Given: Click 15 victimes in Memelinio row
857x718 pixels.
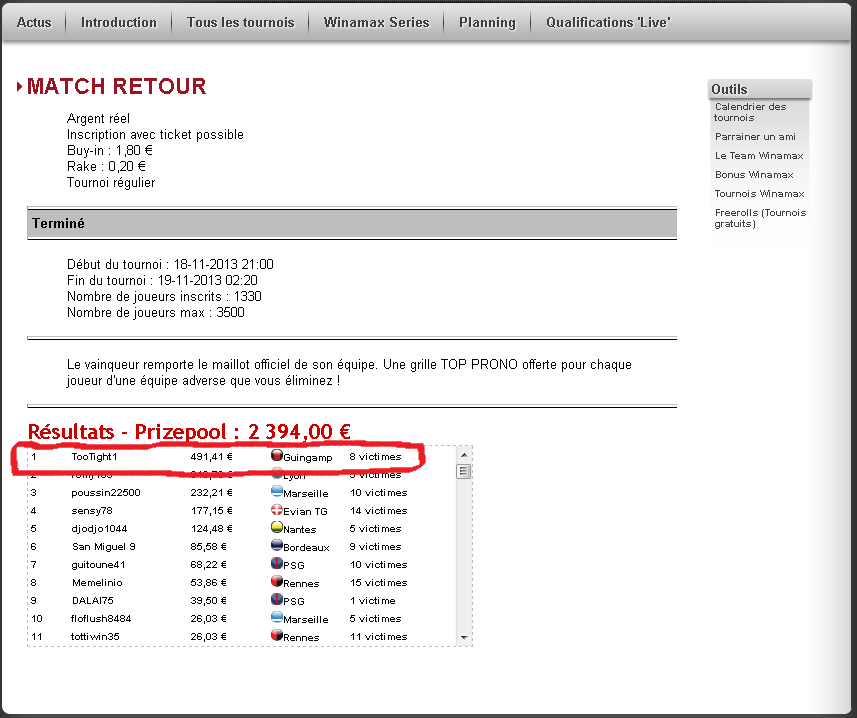Looking at the screenshot, I should (x=379, y=583).
